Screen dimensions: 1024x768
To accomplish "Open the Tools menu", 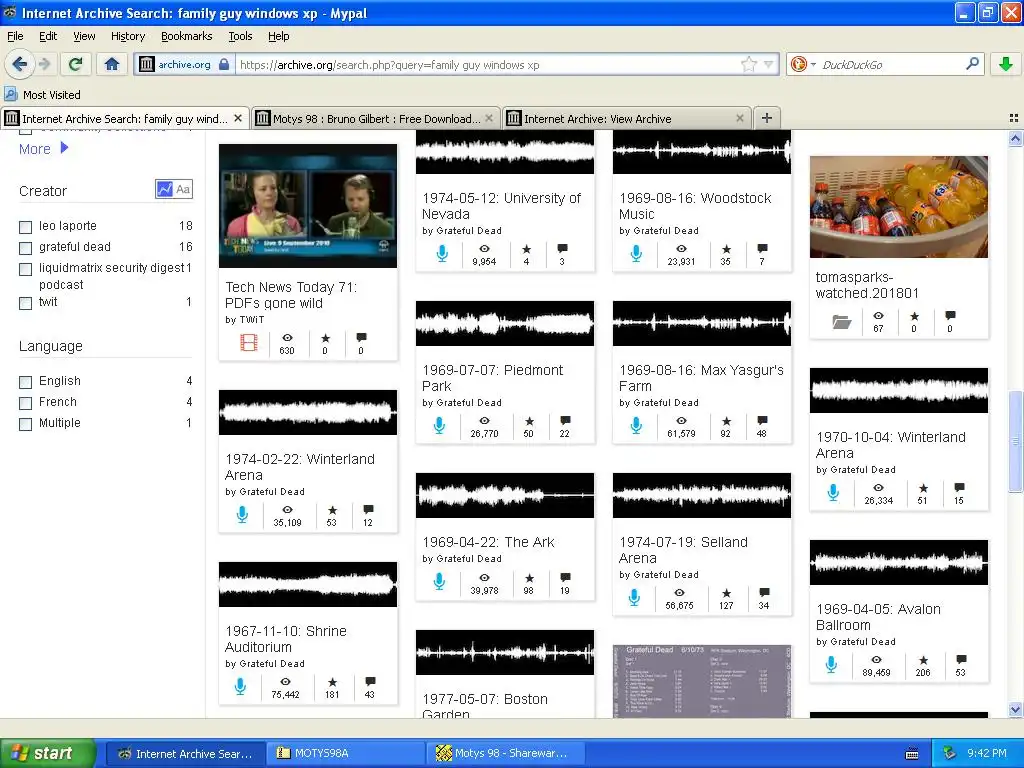I will coord(240,36).
